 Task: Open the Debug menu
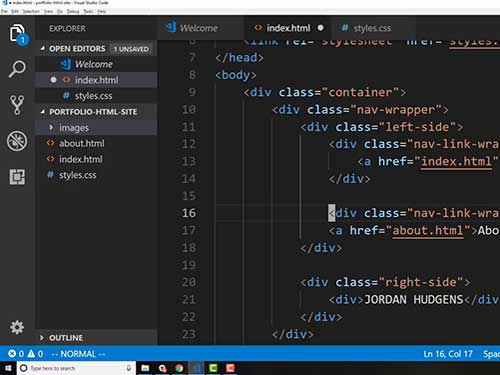[73, 11]
